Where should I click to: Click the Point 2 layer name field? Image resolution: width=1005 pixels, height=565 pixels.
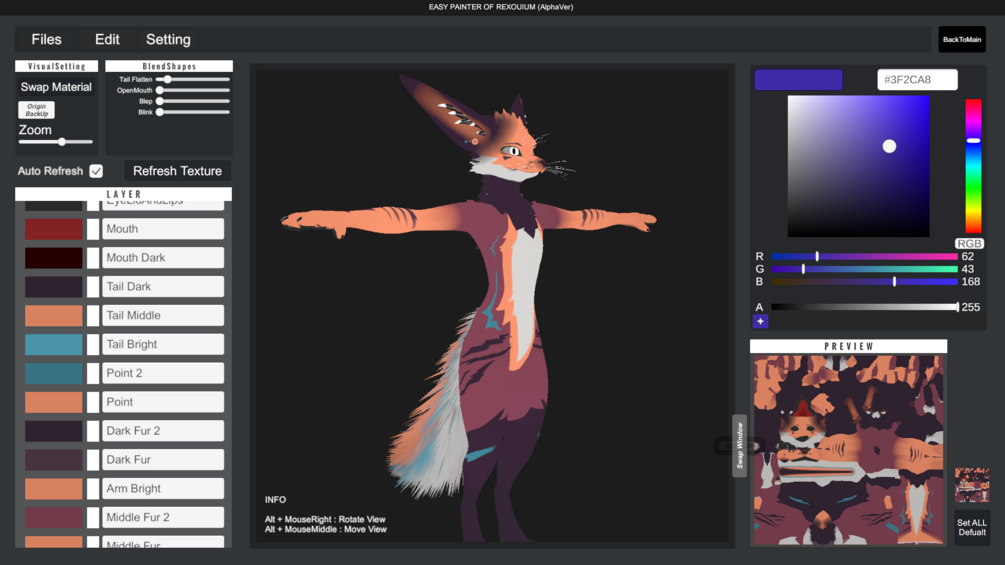(x=163, y=373)
